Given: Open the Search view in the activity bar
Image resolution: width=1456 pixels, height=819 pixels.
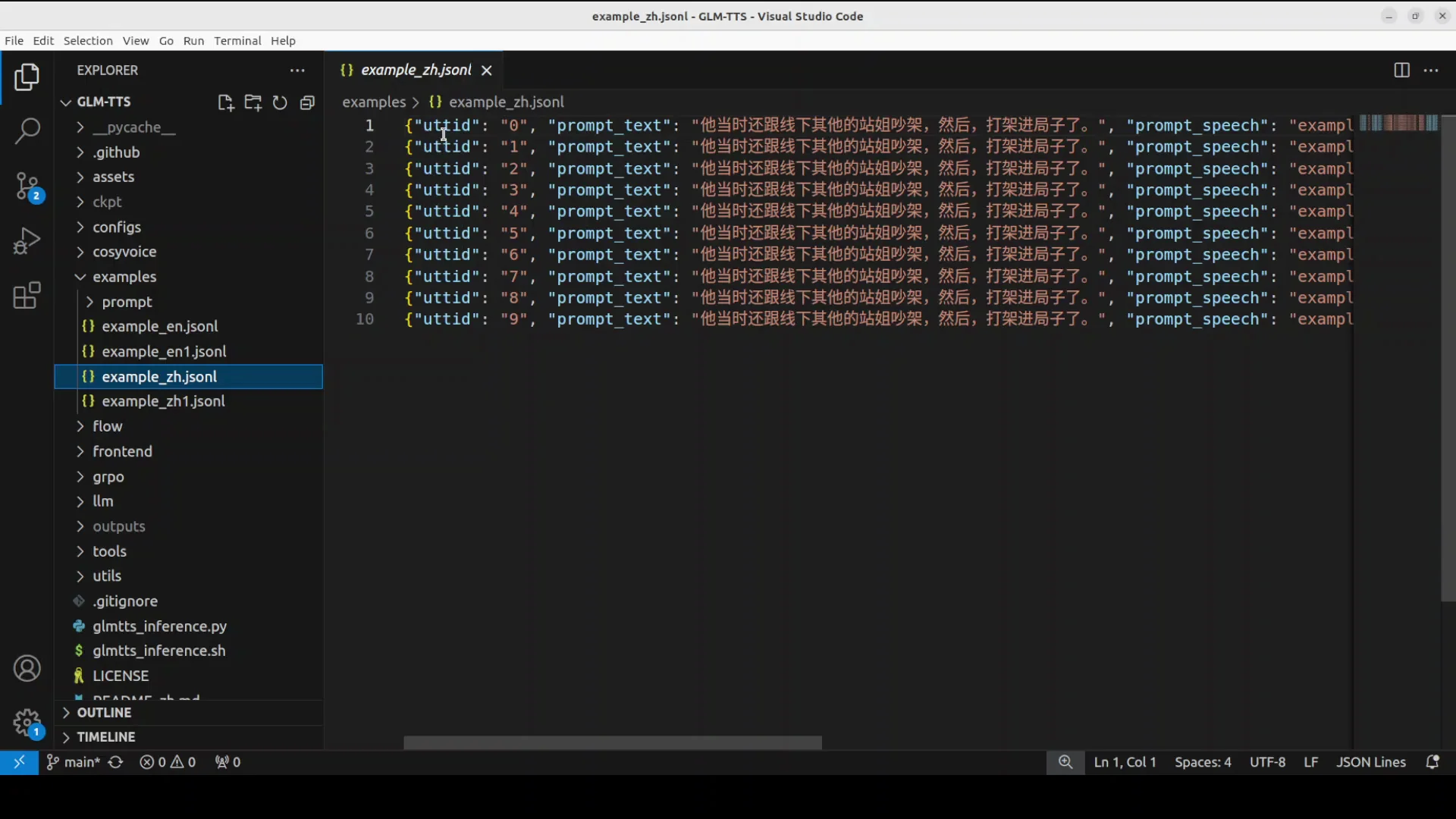Looking at the screenshot, I should (x=27, y=131).
